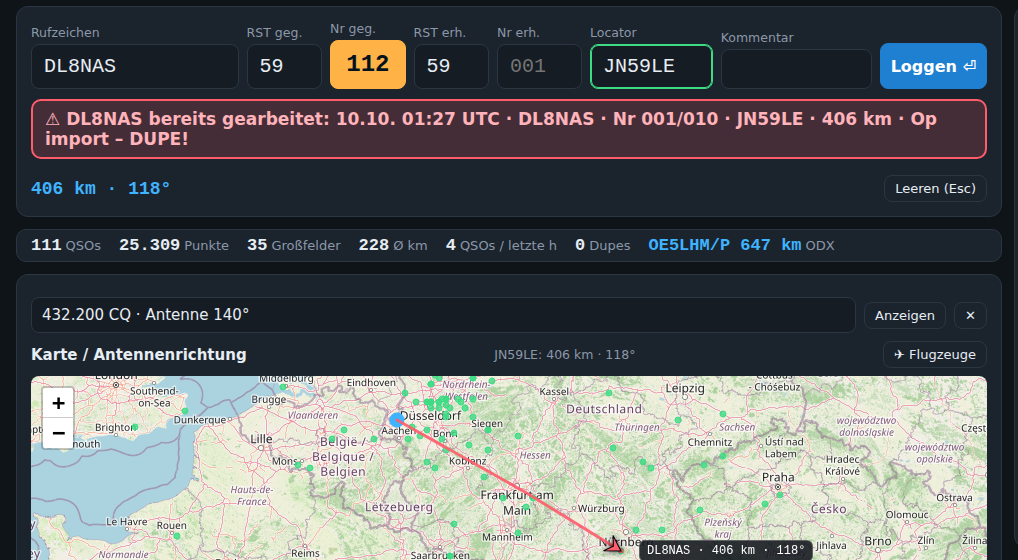Click the Locator field with JN59LE
The height and width of the screenshot is (560, 1018).
pos(651,66)
